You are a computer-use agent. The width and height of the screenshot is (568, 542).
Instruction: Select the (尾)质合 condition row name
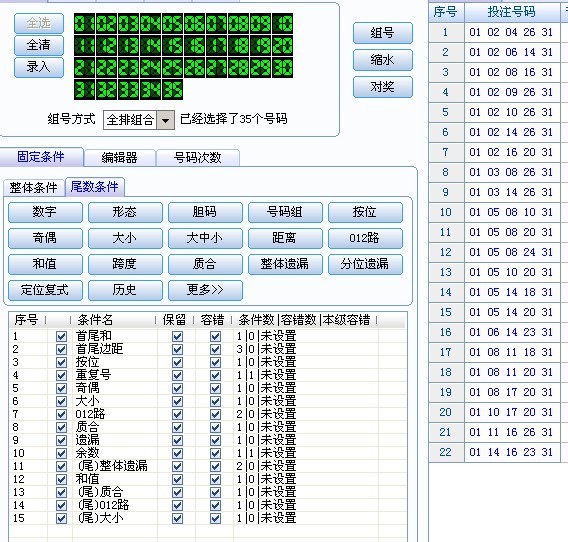coord(100,492)
